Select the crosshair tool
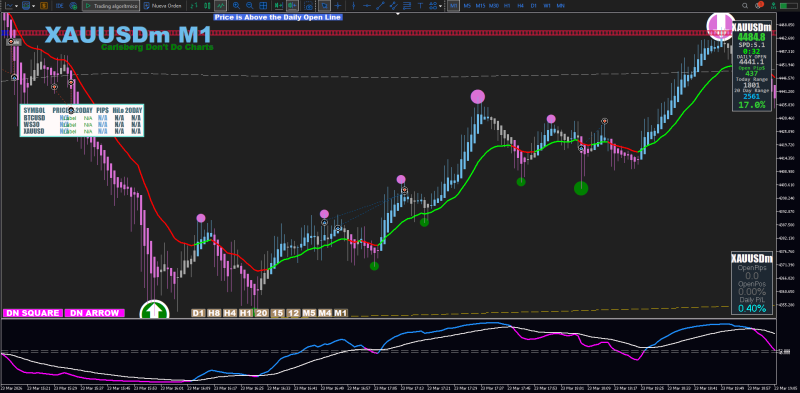The image size is (800, 393). pos(338,6)
